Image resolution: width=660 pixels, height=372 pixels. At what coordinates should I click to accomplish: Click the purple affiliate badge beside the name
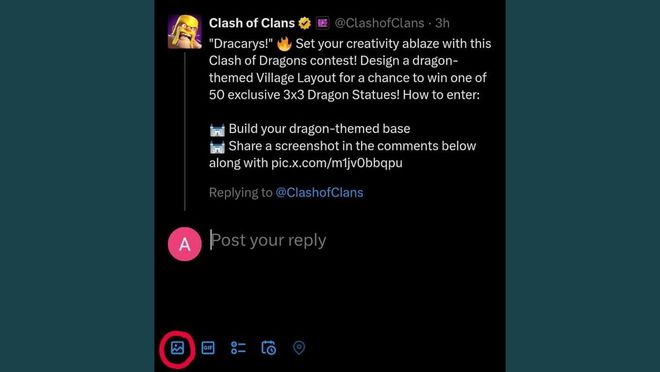[x=323, y=23]
